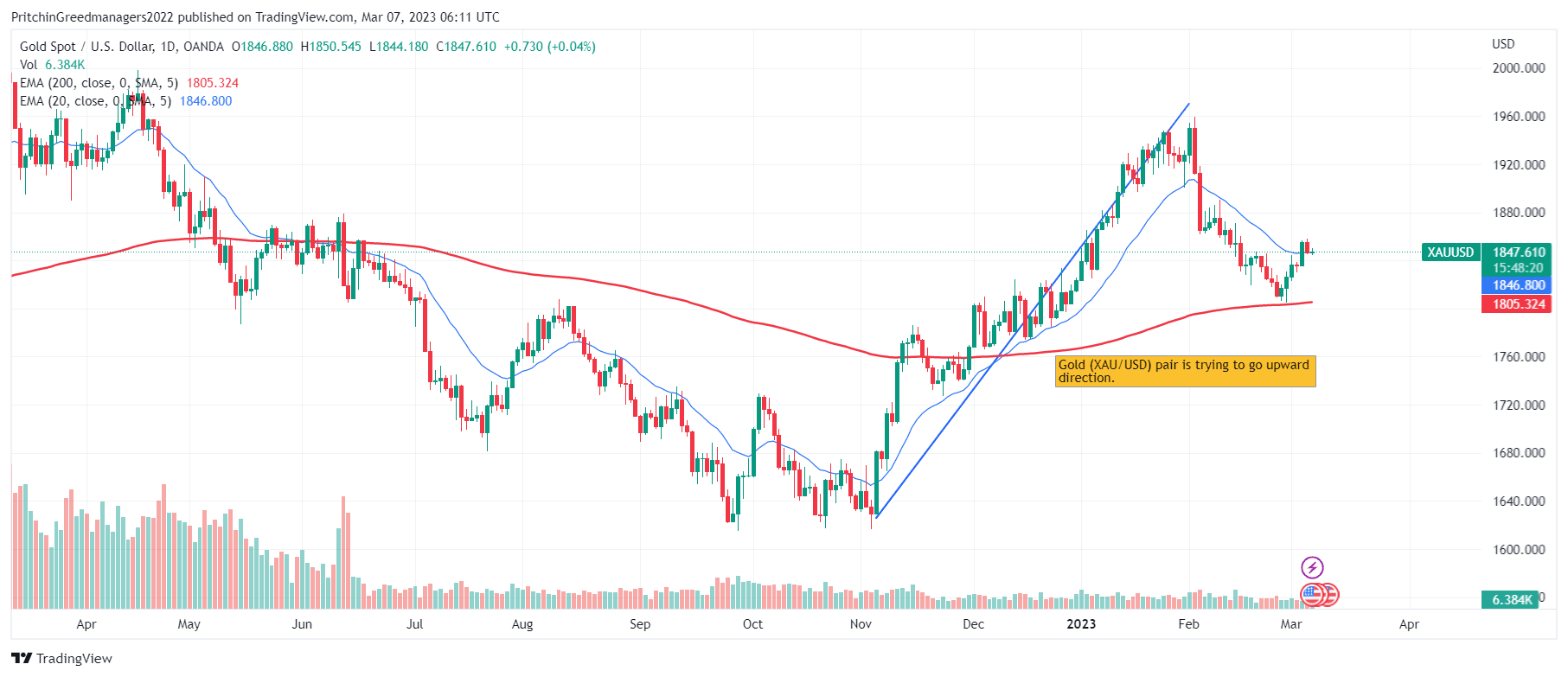Screen dimensions: 1568x677
Task: Click the 1880.000 price axis label
Action: [1519, 213]
